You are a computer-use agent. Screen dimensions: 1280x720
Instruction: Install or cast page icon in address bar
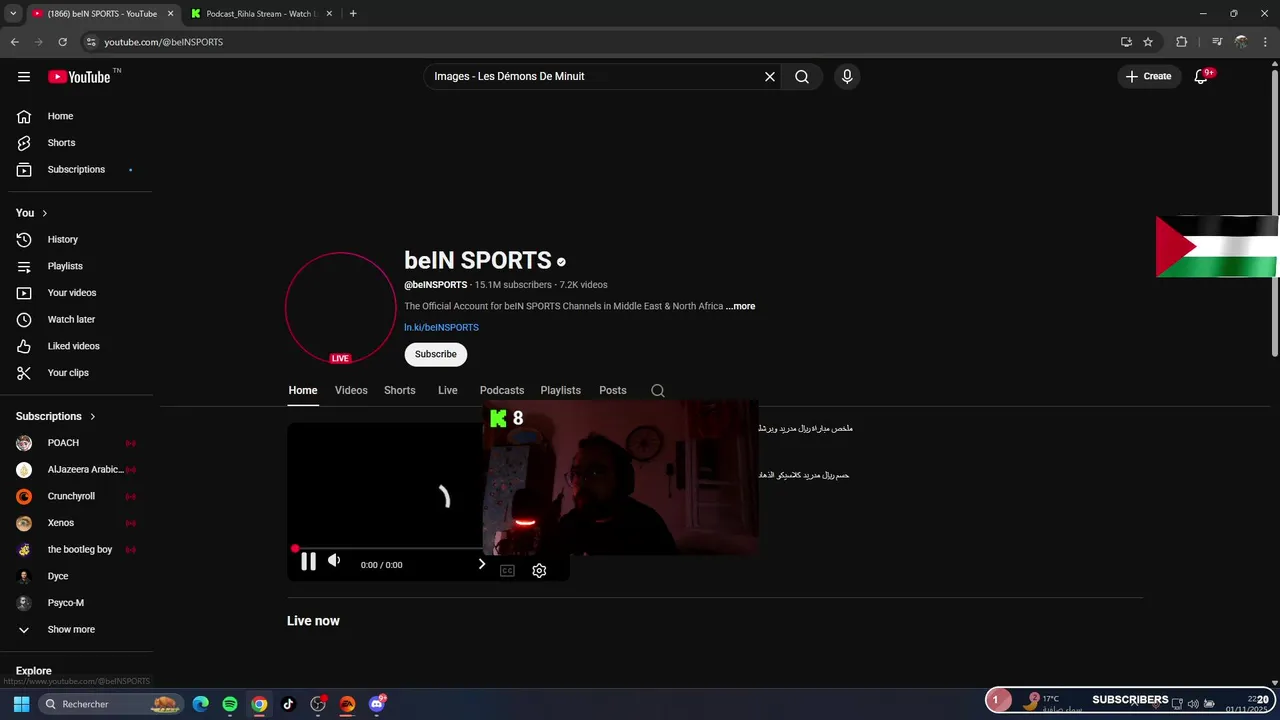1126,42
